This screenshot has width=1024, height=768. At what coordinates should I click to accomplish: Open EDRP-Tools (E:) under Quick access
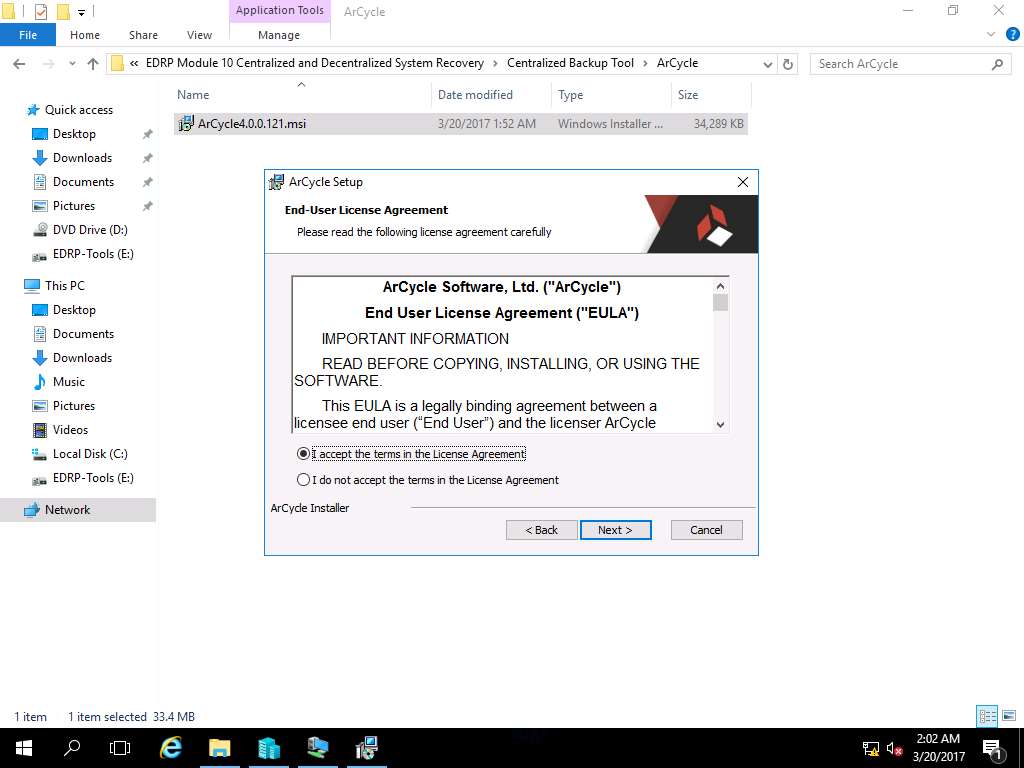[93, 254]
